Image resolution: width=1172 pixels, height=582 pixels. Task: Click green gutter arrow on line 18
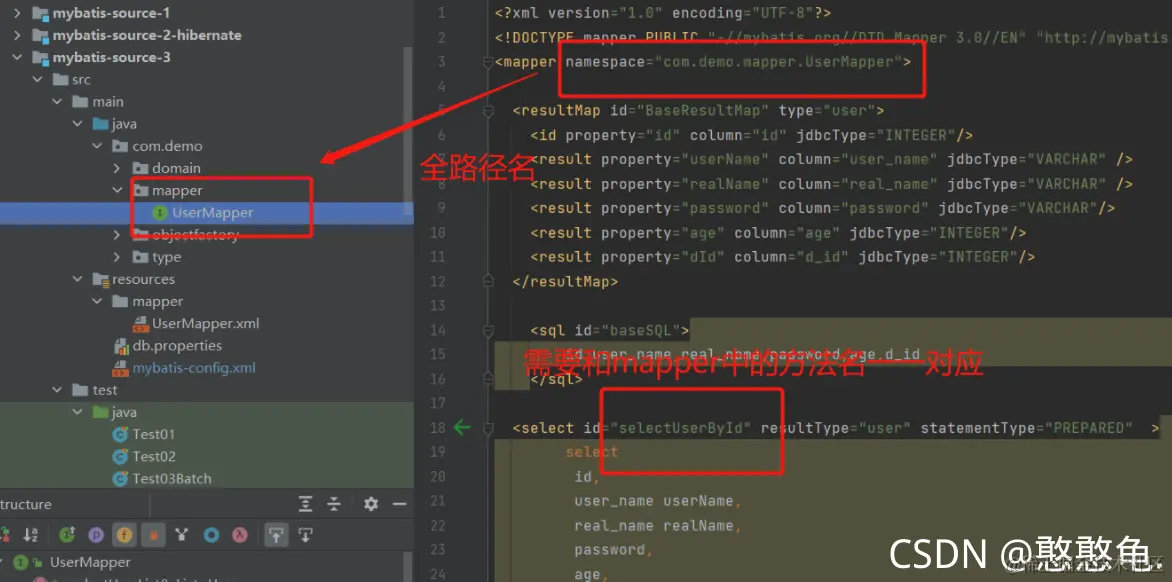(463, 427)
